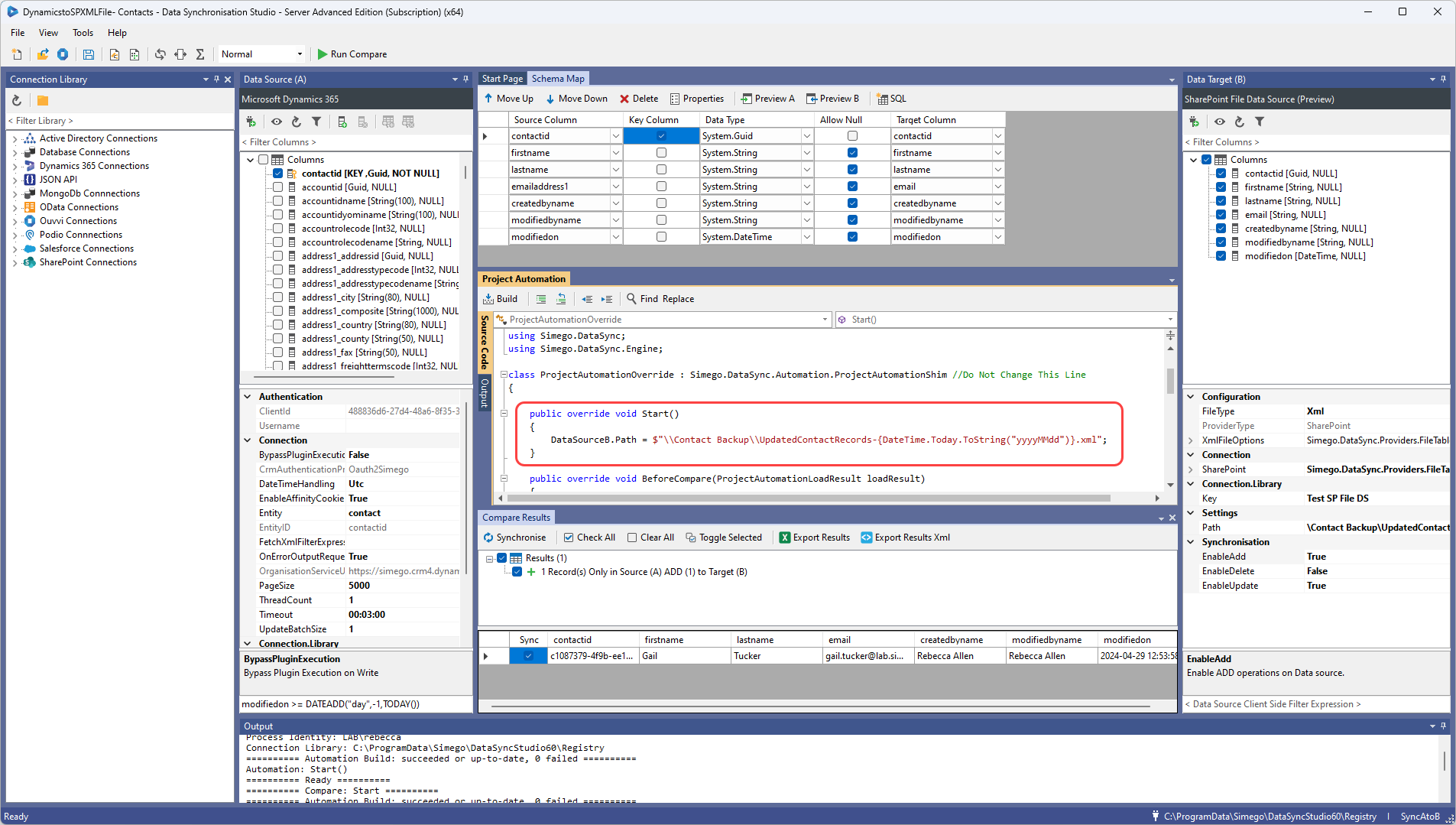1456x825 pixels.
Task: Collapse the Authentication property group
Action: pos(248,397)
